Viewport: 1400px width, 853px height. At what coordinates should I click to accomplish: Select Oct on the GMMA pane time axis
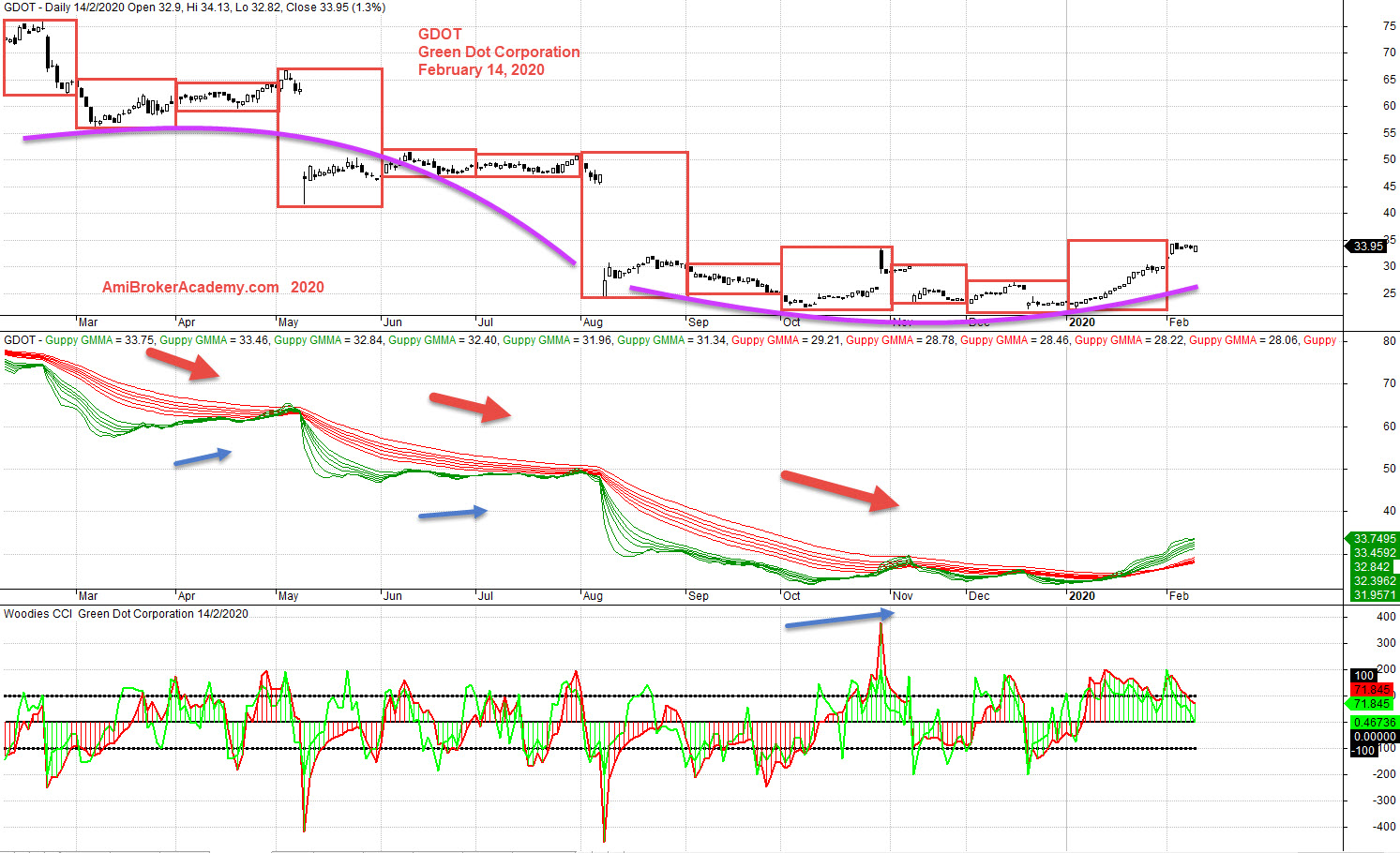(791, 596)
